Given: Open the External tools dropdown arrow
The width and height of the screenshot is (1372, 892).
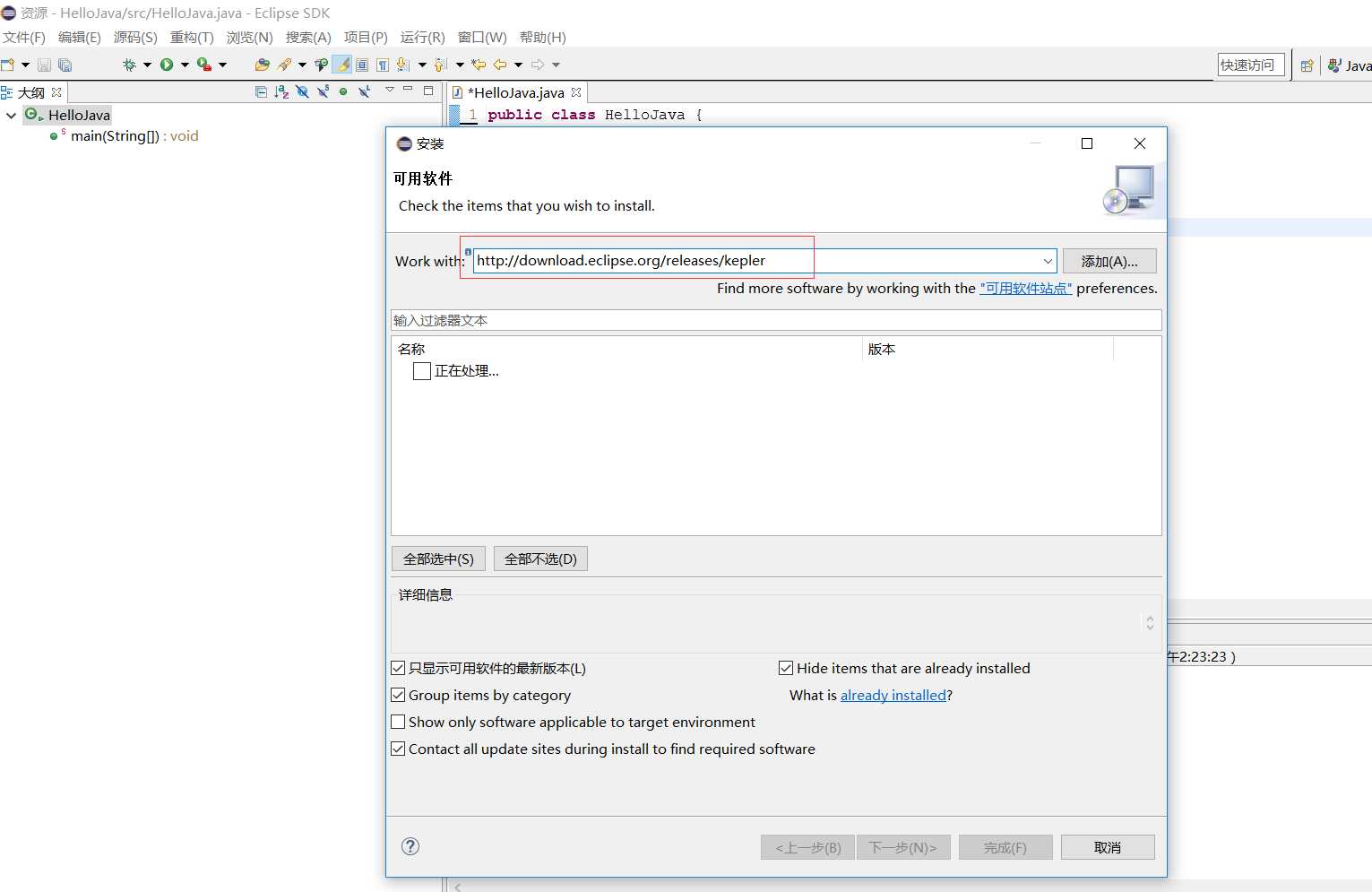Looking at the screenshot, I should pos(222,65).
